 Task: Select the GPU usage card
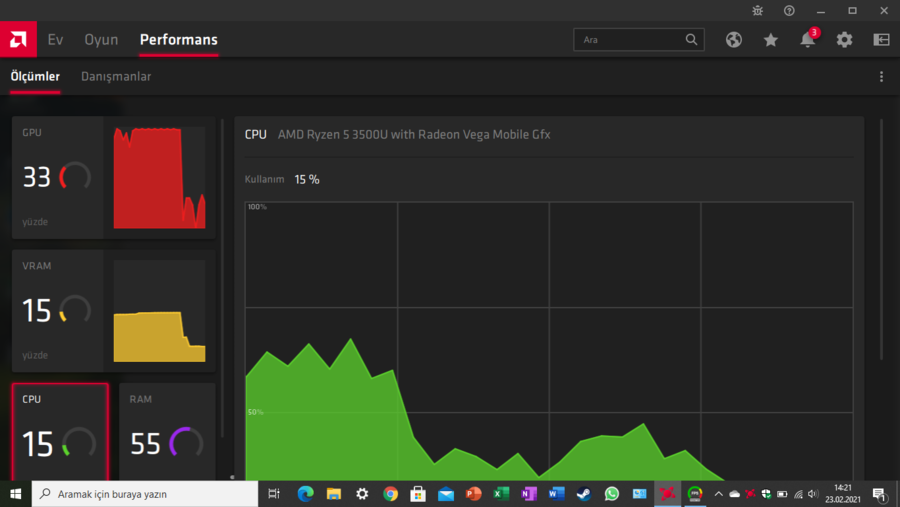(114, 177)
